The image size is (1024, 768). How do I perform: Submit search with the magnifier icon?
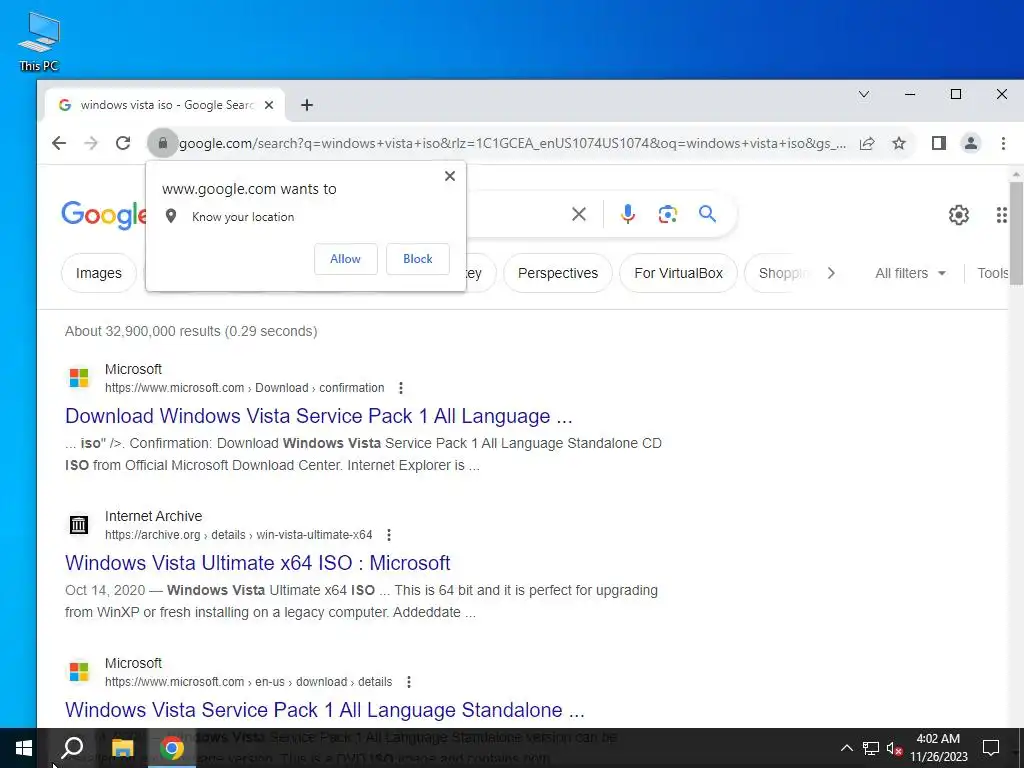coord(707,214)
